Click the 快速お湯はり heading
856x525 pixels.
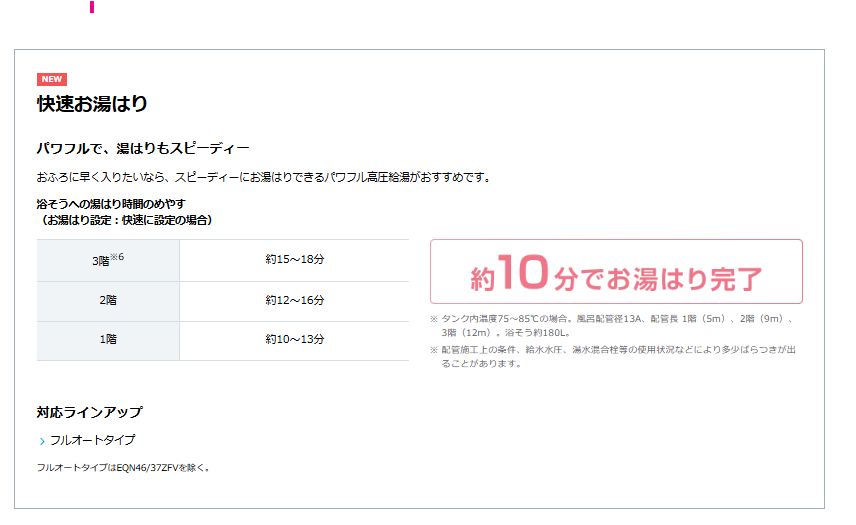[x=92, y=104]
